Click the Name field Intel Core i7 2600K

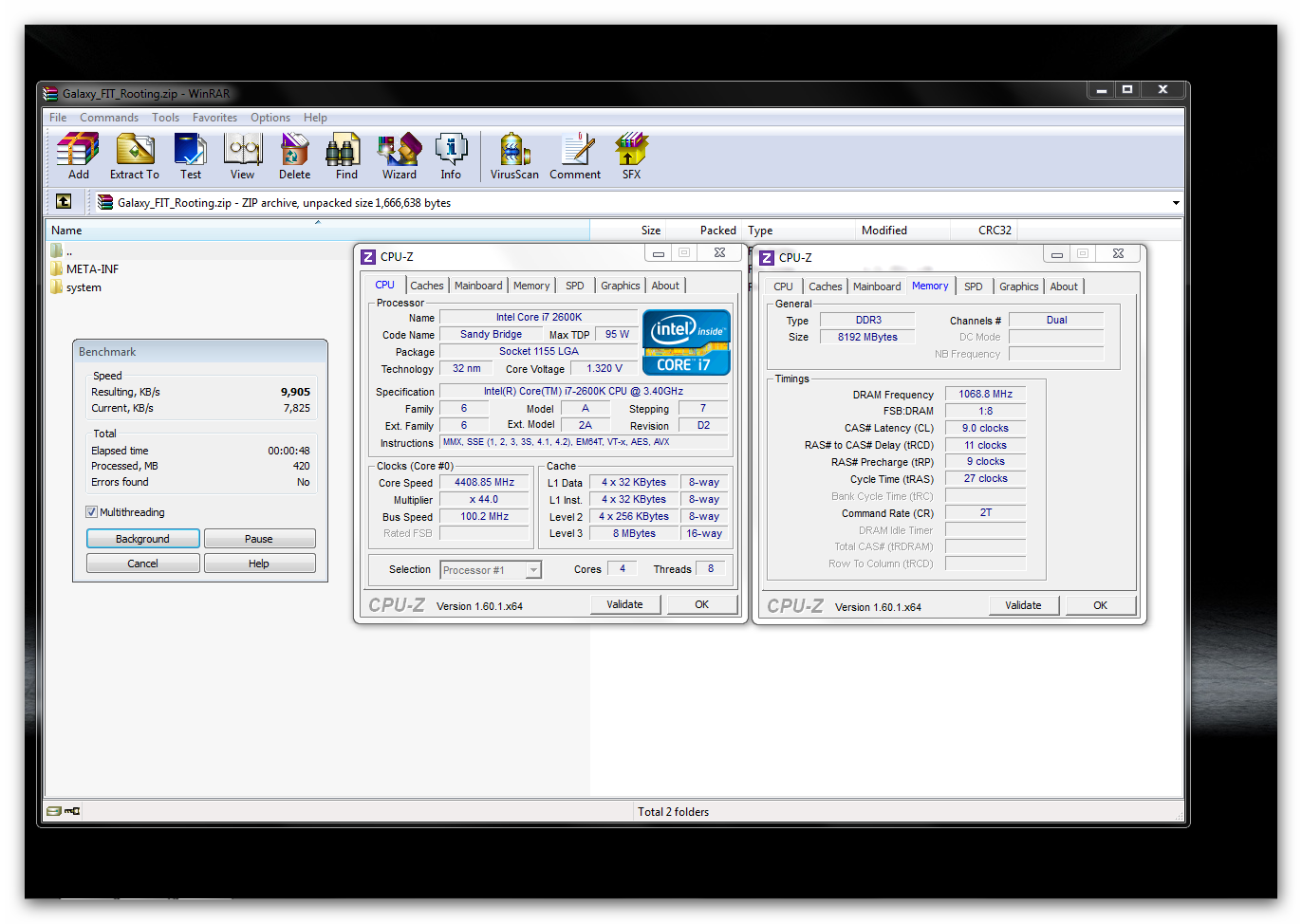point(539,317)
